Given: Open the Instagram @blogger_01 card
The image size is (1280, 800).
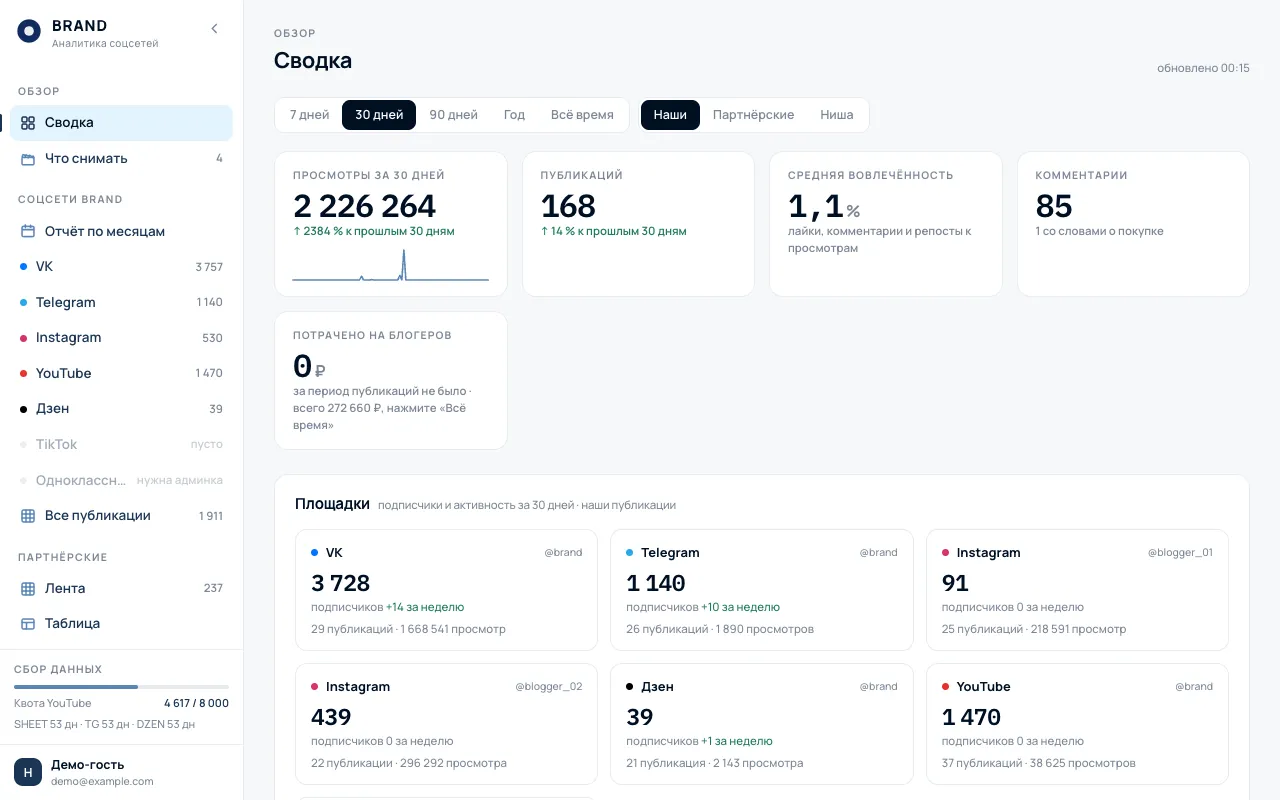Looking at the screenshot, I should point(1077,590).
